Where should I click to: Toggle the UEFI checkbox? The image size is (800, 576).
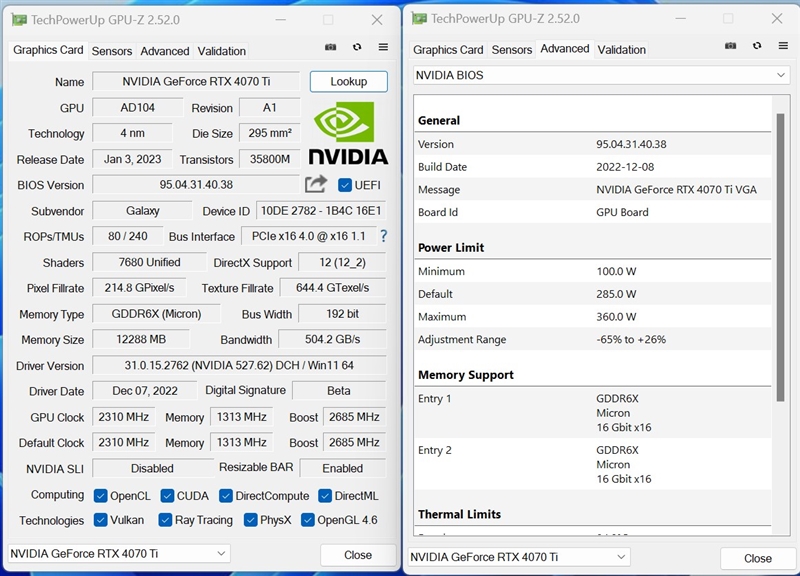[x=345, y=185]
